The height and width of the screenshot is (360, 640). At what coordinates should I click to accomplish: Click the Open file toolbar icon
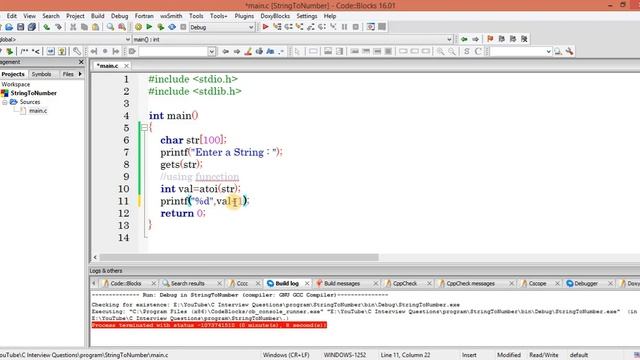(9, 27)
